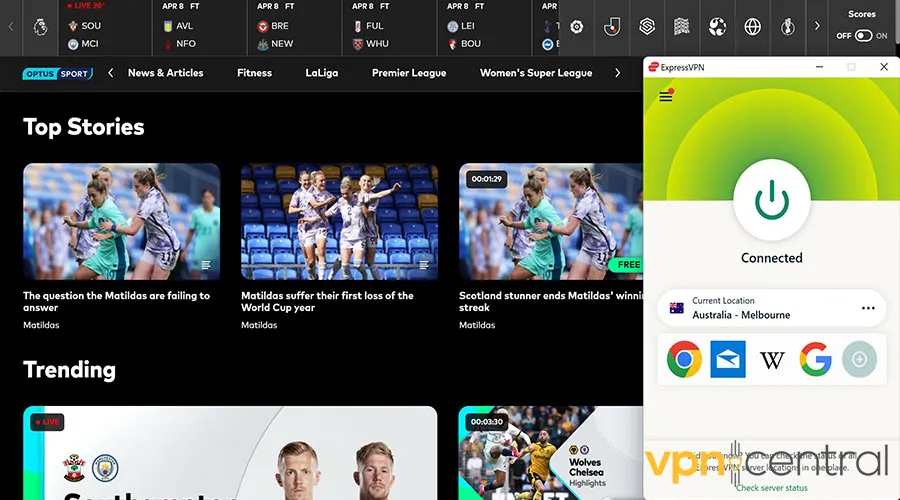The height and width of the screenshot is (500, 900).
Task: Play the Scotland stunner video thumbnail
Action: 551,222
